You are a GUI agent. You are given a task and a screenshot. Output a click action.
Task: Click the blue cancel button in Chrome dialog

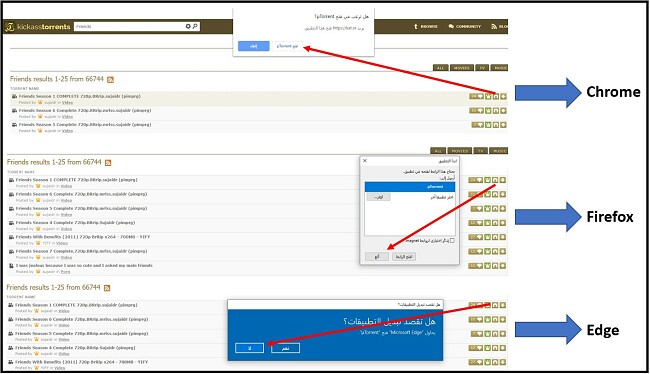coord(253,46)
